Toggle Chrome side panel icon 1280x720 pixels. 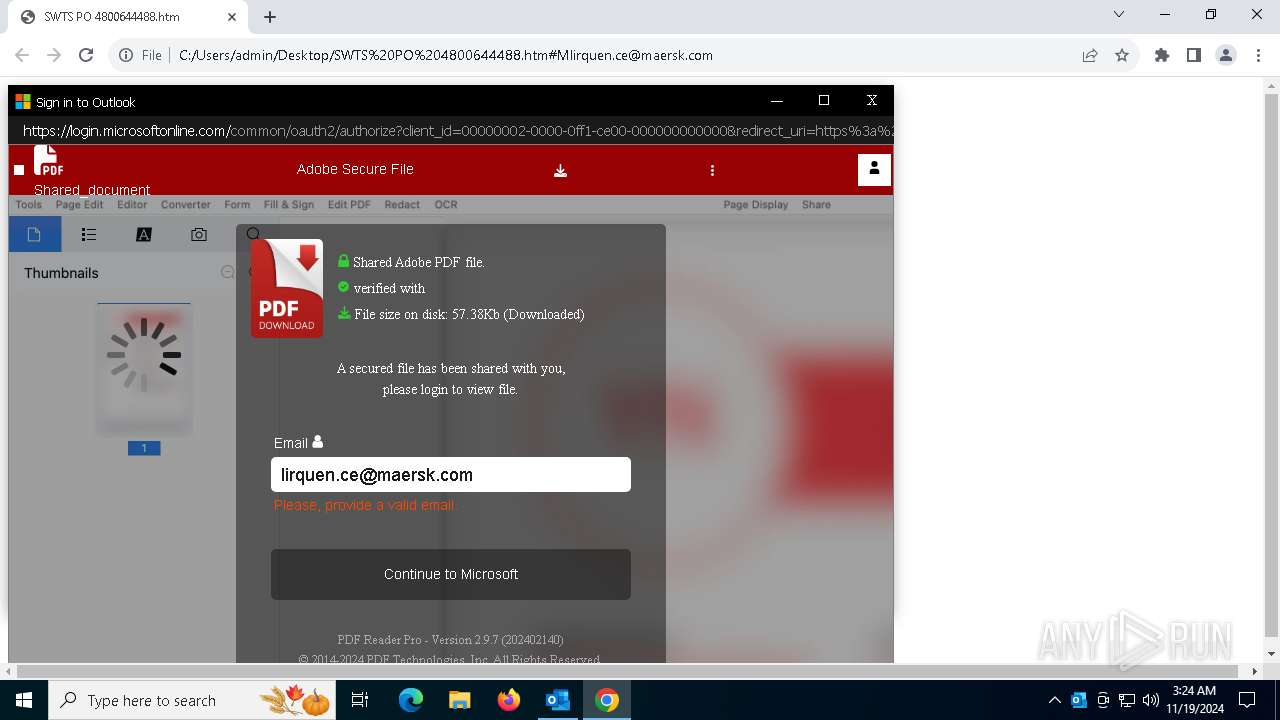[1194, 55]
